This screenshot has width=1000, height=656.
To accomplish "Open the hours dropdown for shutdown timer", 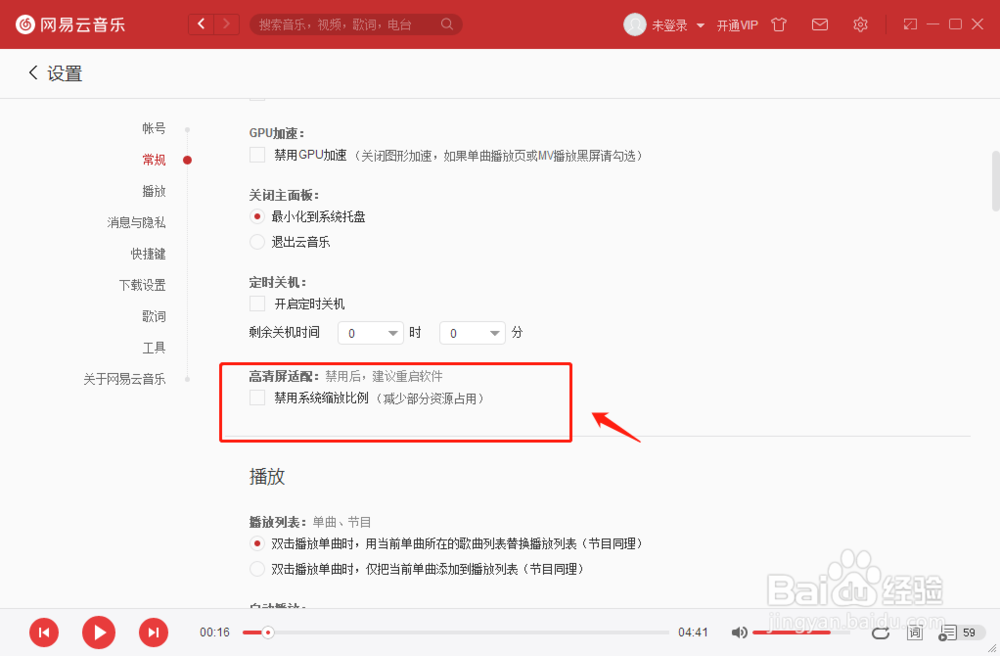I will pos(371,333).
